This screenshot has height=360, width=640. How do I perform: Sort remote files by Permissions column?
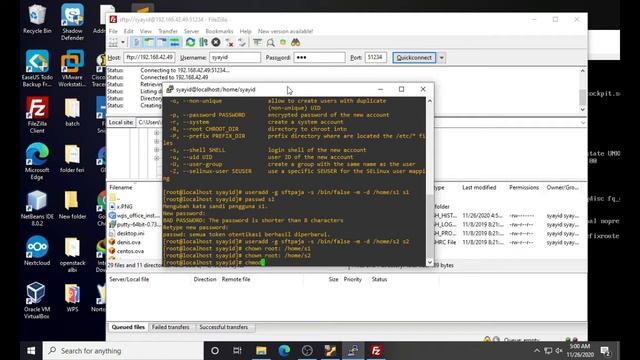pos(524,187)
